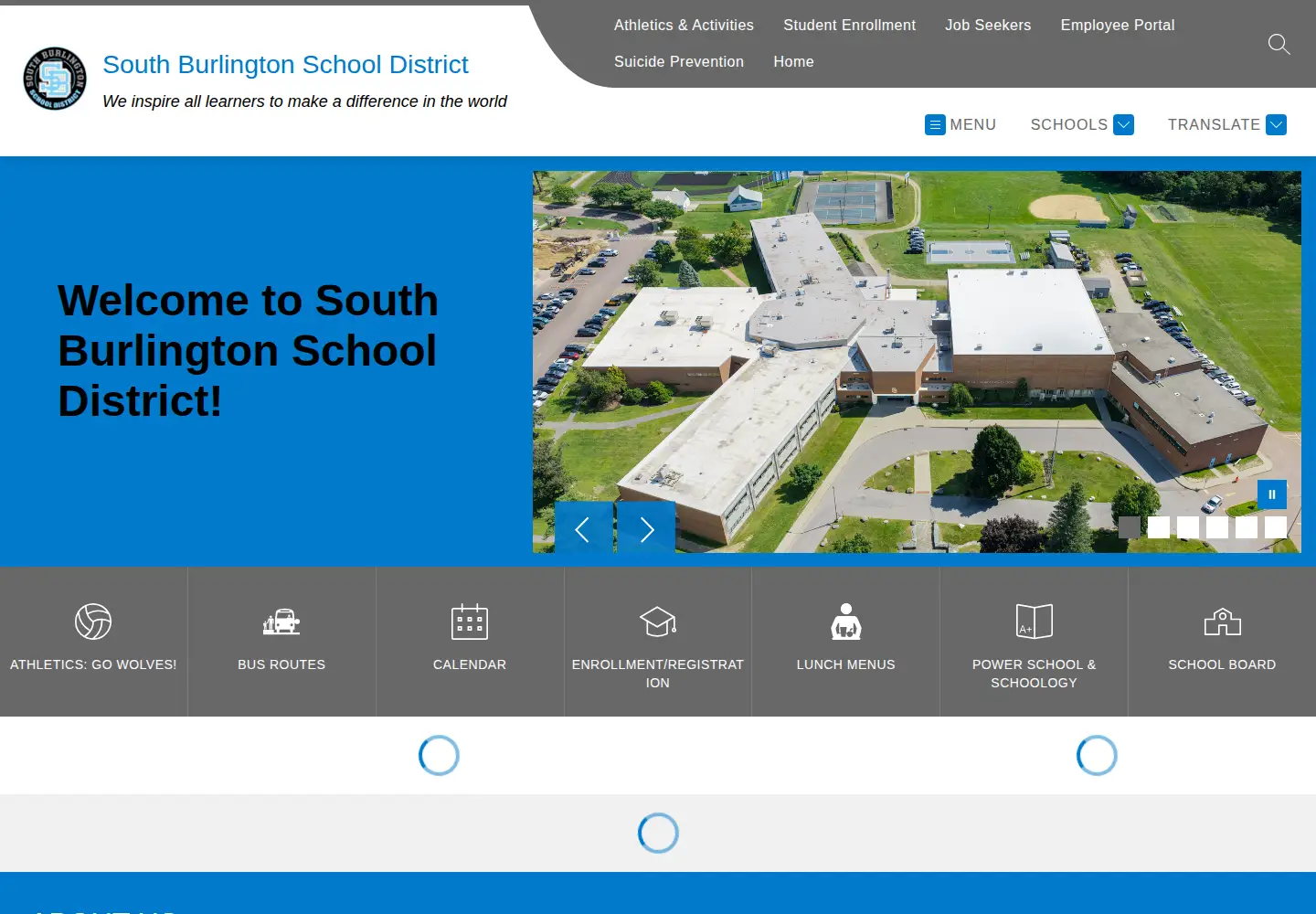The width and height of the screenshot is (1316, 914).
Task: Open ATHLETICS: GO WOLVES! link
Action: [93, 664]
